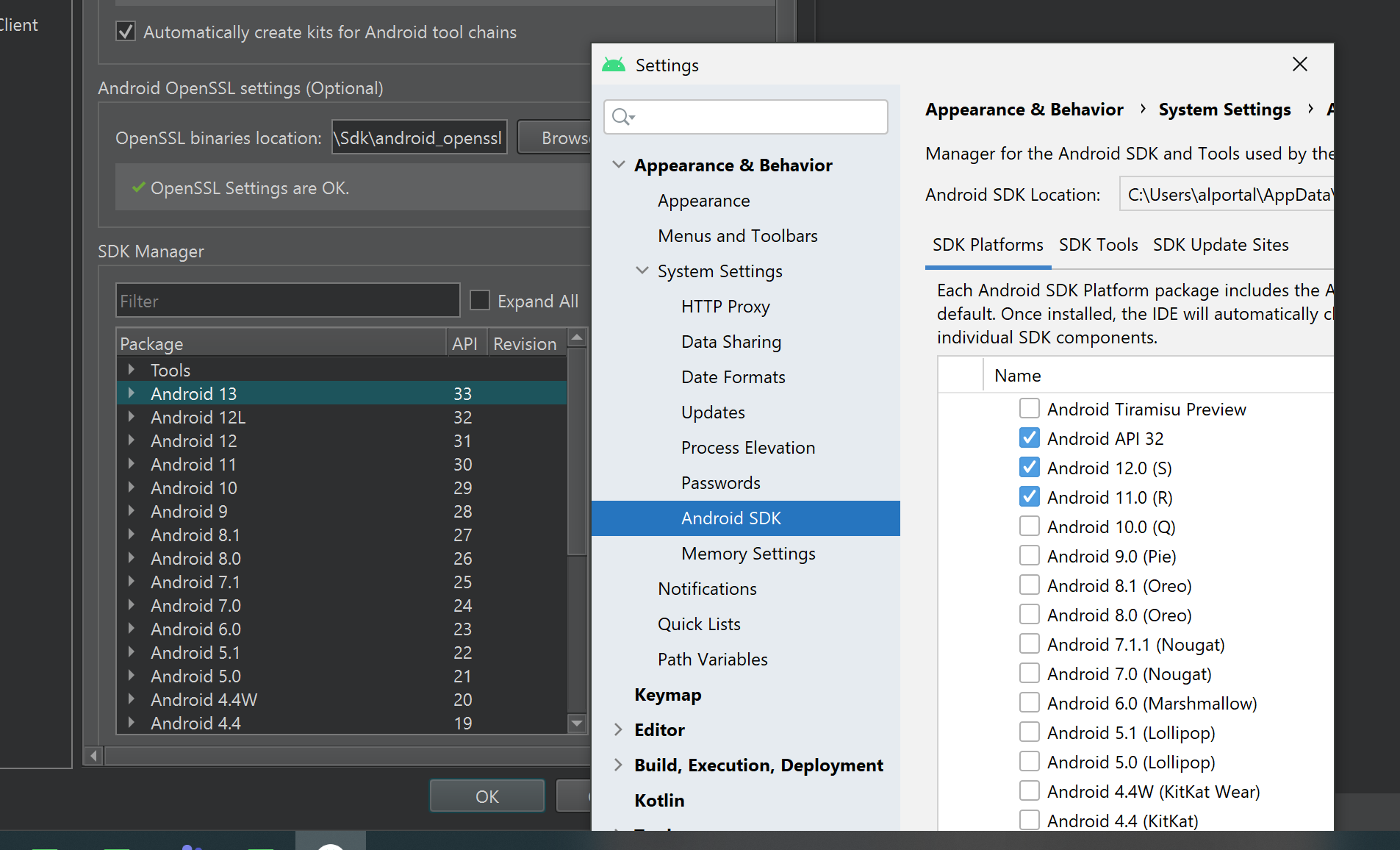Open SDK Update Sites tab
1400x850 pixels.
(x=1221, y=245)
